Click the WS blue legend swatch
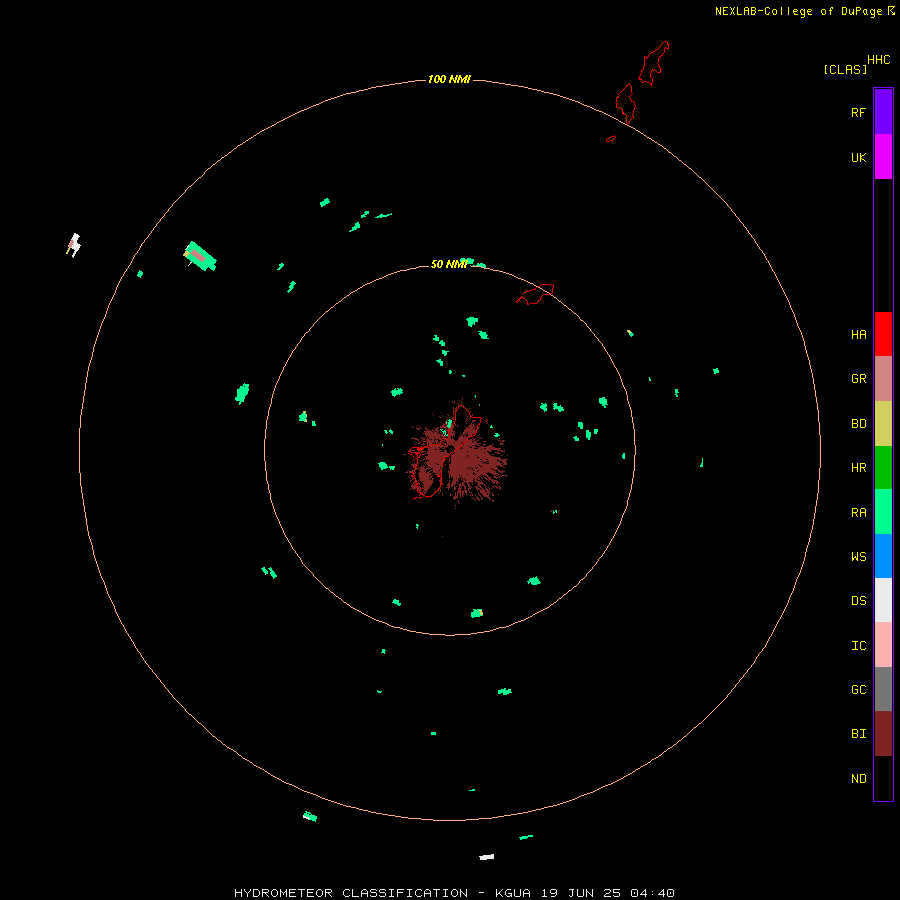This screenshot has height=900, width=900. (883, 556)
